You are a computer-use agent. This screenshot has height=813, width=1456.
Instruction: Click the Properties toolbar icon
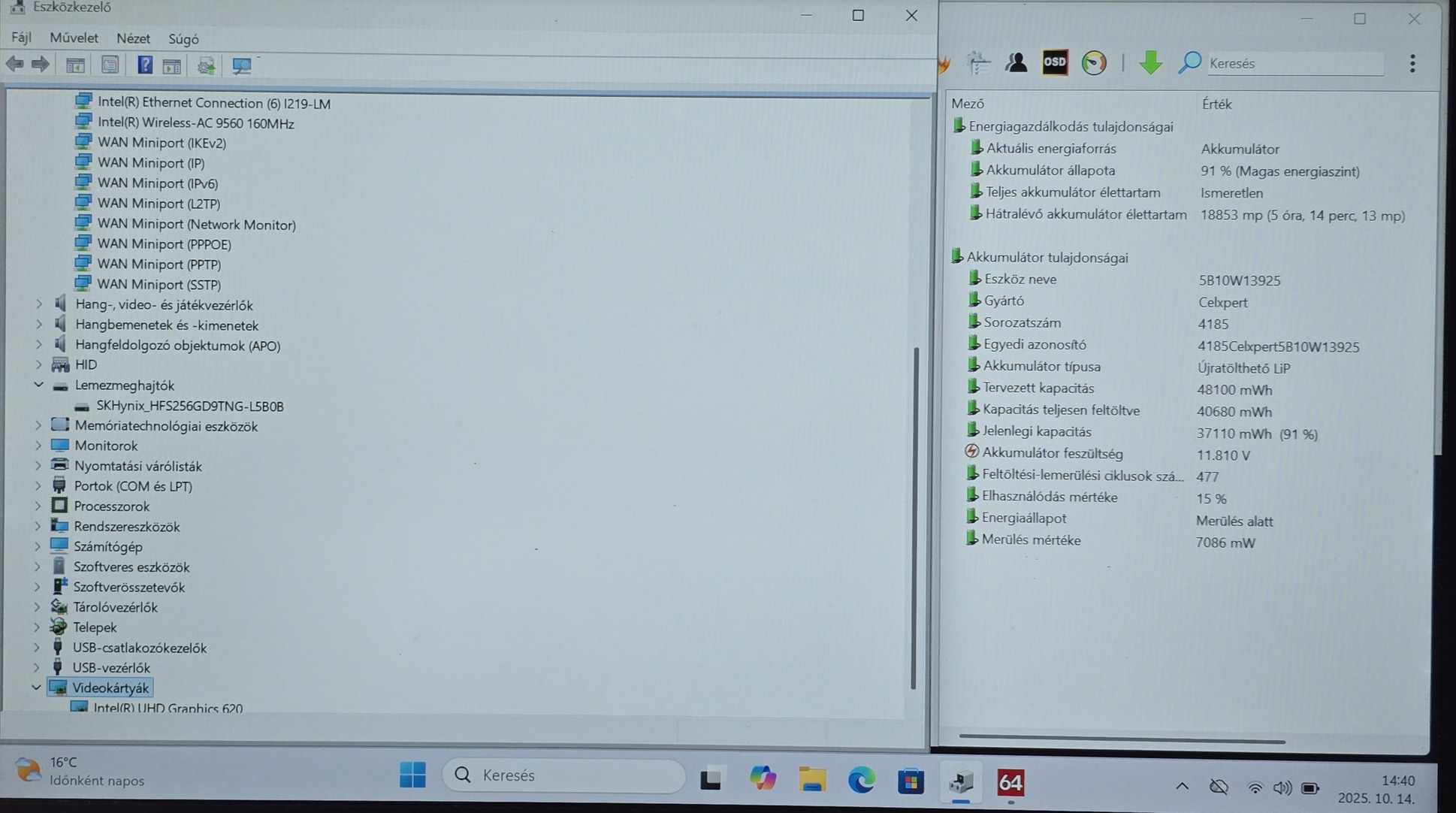pos(110,65)
